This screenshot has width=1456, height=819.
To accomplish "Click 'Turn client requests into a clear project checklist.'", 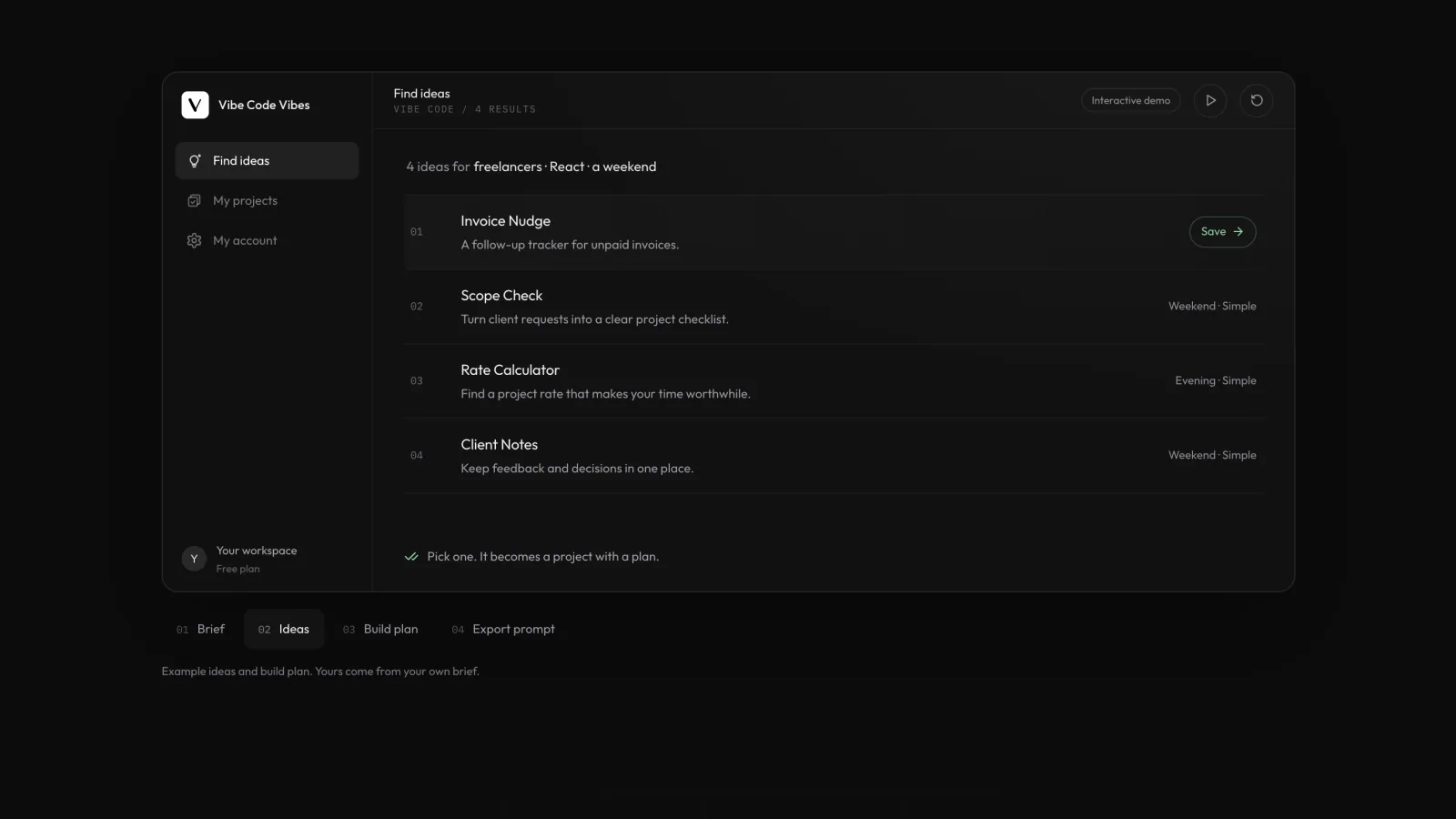I will click(595, 319).
